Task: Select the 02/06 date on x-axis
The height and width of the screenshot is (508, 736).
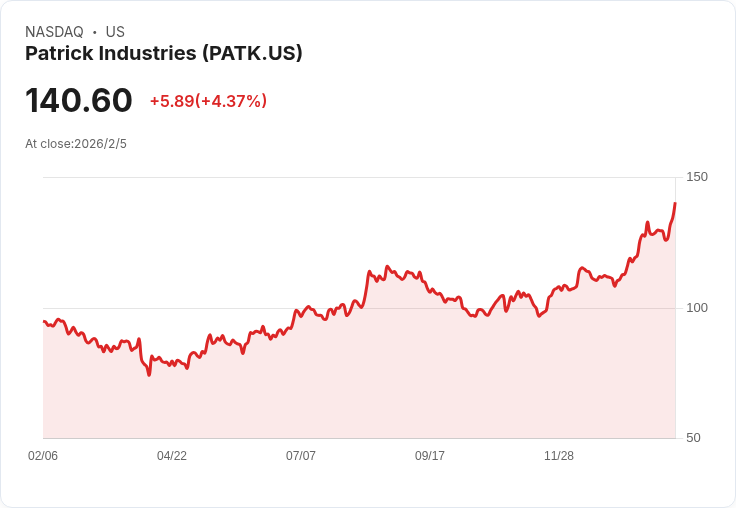Action: (x=43, y=456)
